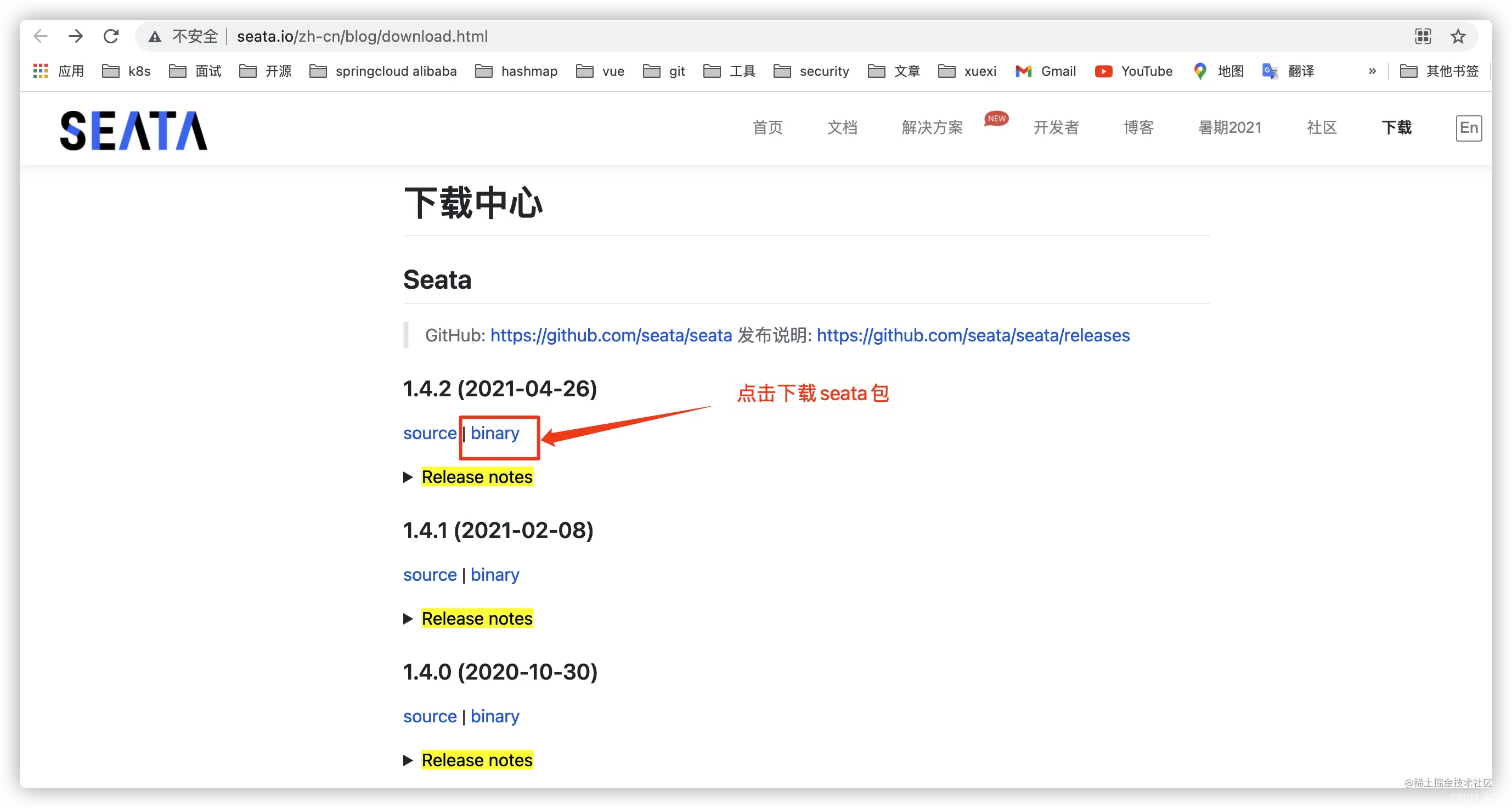Open the 翻译 translate bookmark

coord(1288,71)
